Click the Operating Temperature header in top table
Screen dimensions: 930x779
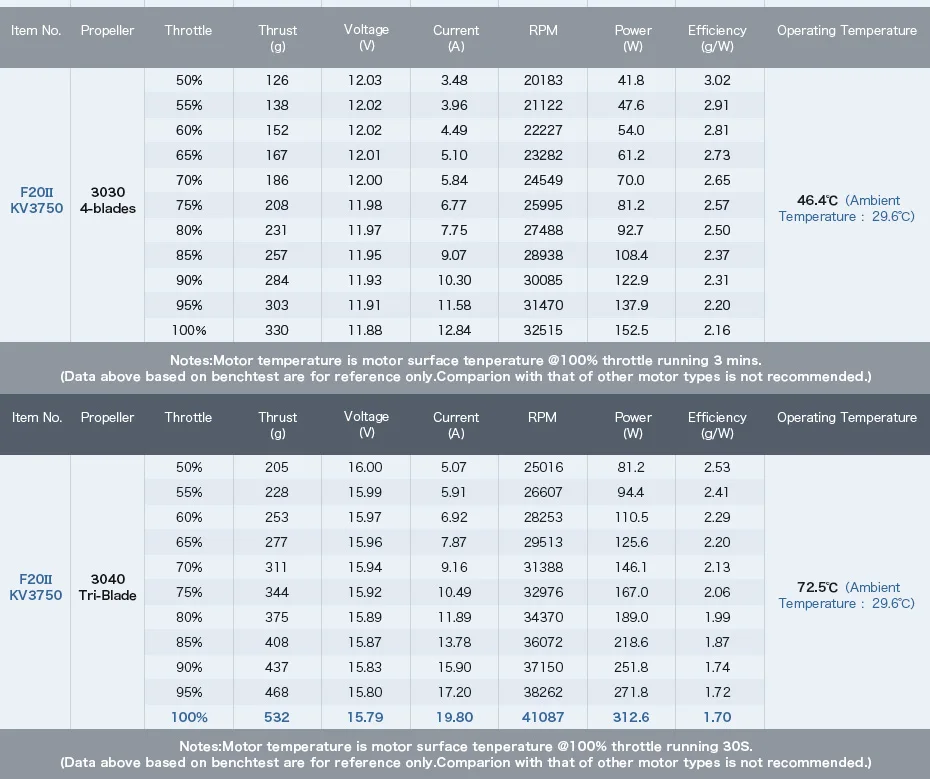pyautogui.click(x=846, y=30)
